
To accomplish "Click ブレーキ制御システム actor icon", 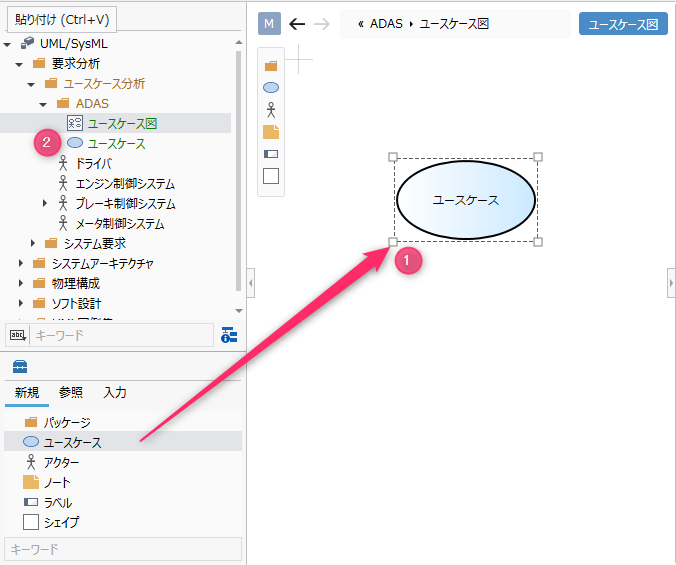I will click(x=63, y=203).
